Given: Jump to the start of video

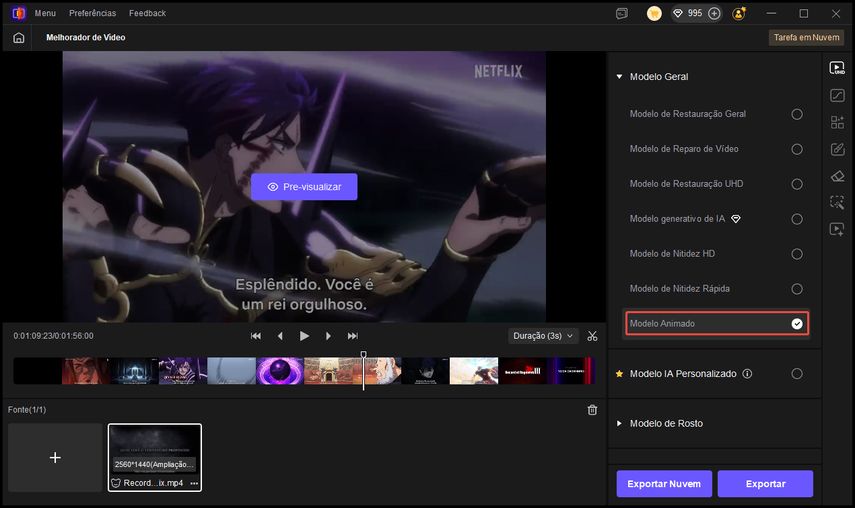Looking at the screenshot, I should click(256, 336).
